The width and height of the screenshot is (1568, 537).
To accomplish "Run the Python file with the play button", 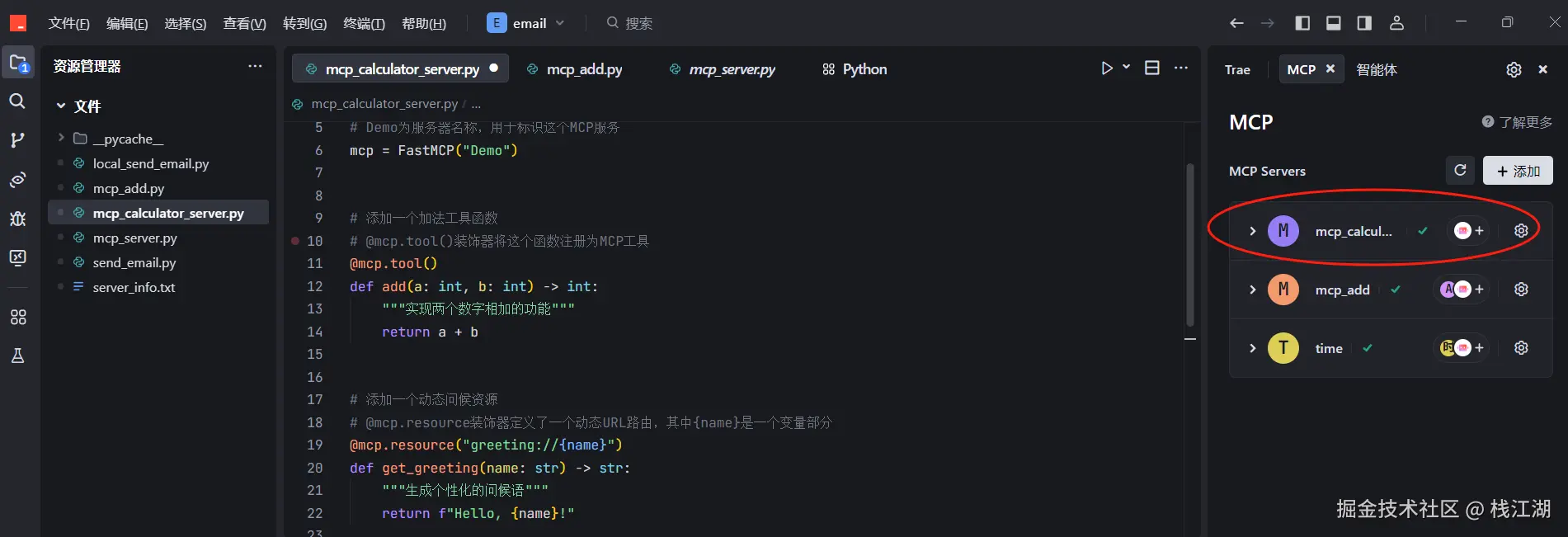I will (x=1107, y=68).
